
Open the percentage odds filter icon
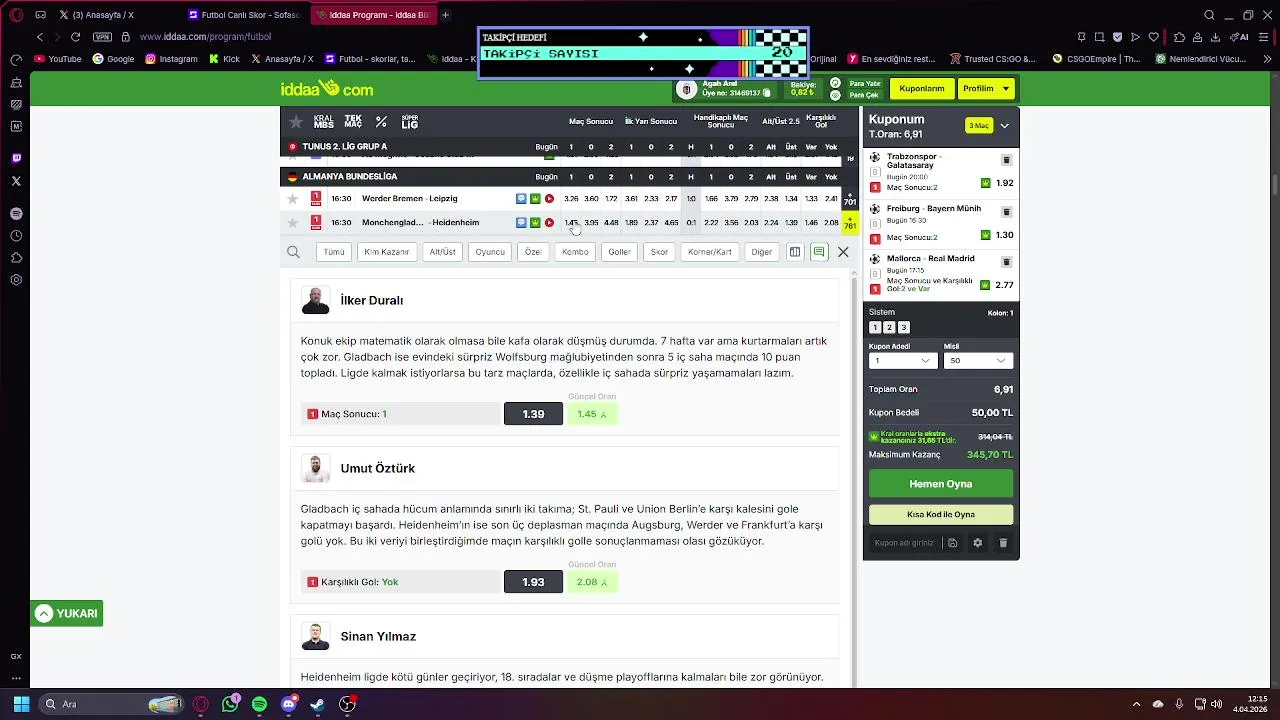(x=381, y=122)
